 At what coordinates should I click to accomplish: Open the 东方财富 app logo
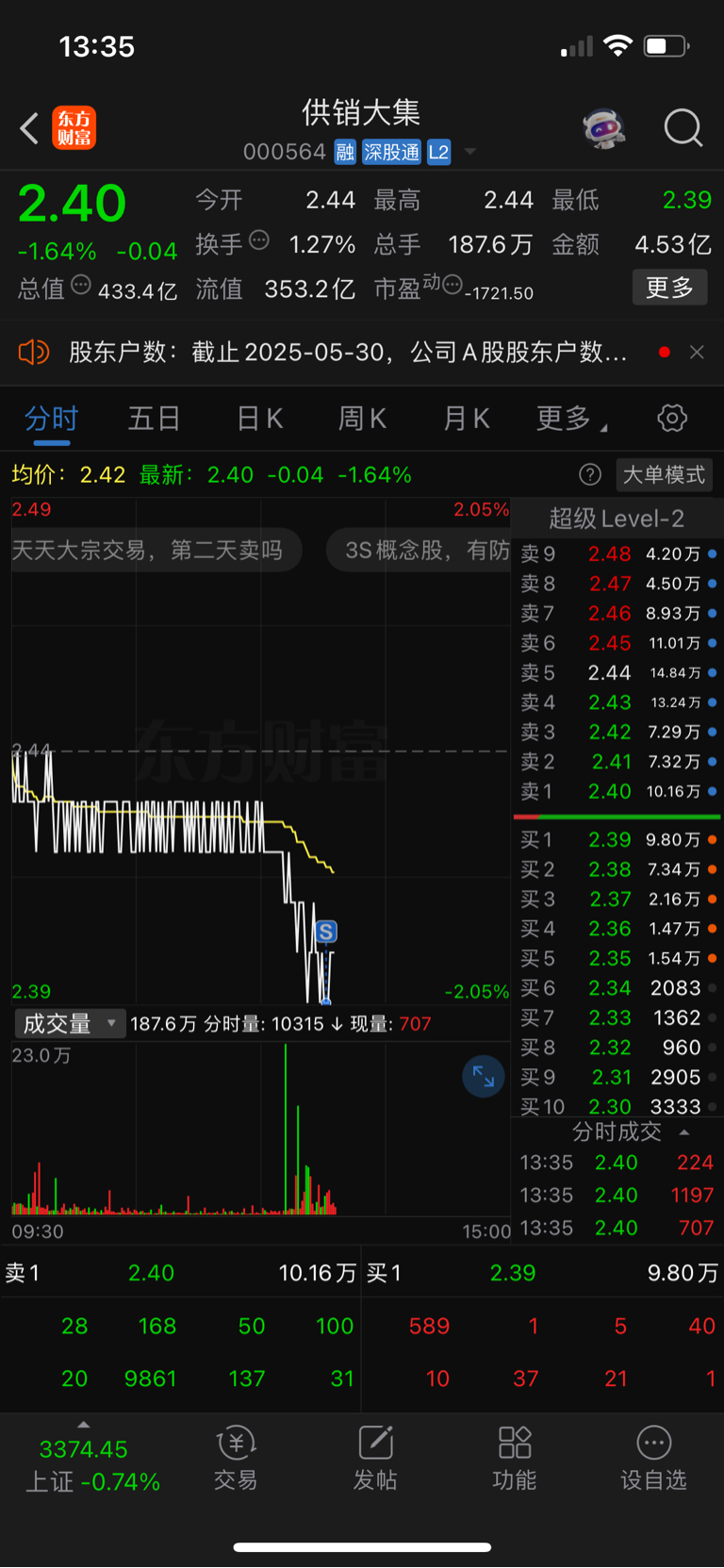[x=74, y=128]
